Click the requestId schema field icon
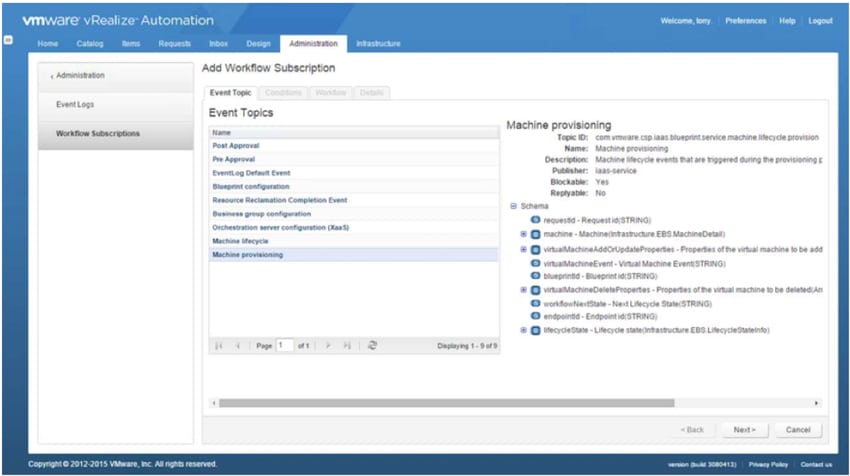This screenshot has width=850, height=476. (535, 220)
